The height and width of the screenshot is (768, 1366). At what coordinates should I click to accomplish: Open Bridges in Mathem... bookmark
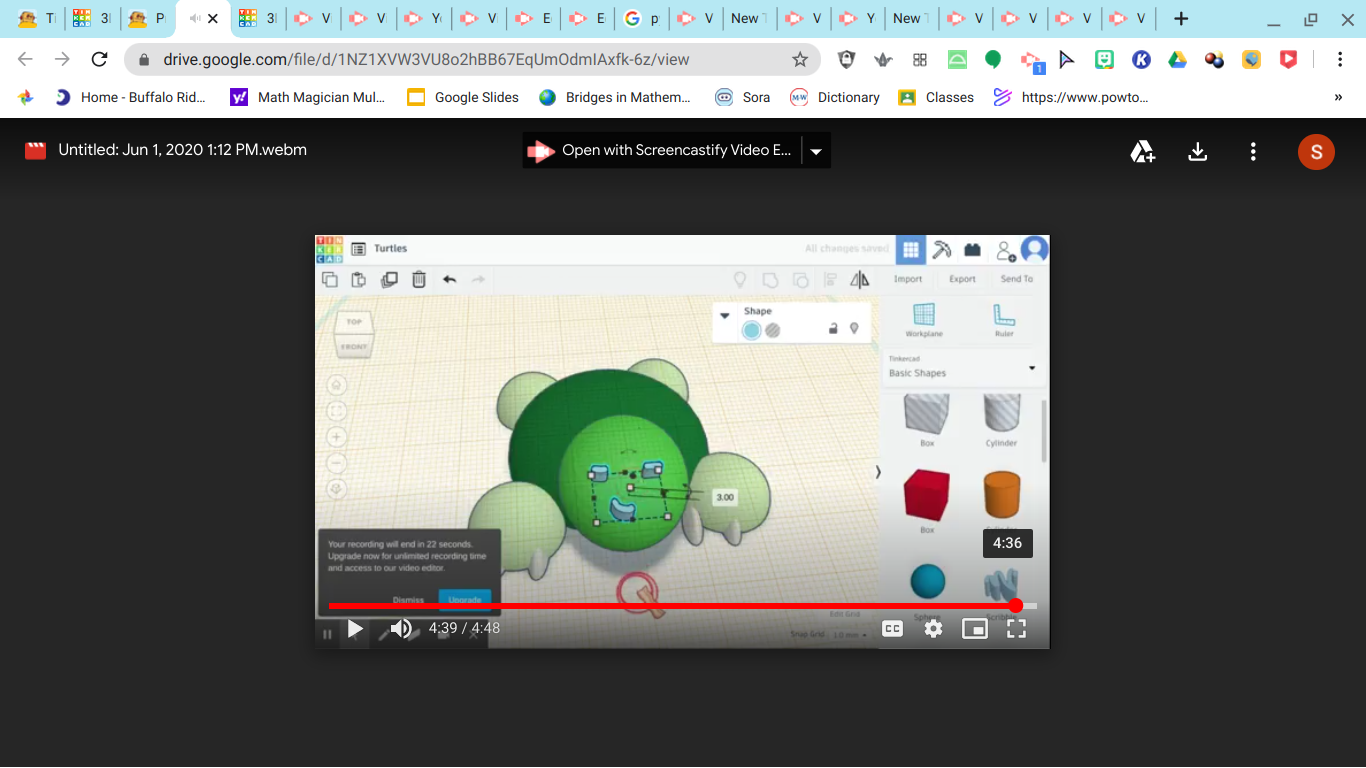point(615,97)
